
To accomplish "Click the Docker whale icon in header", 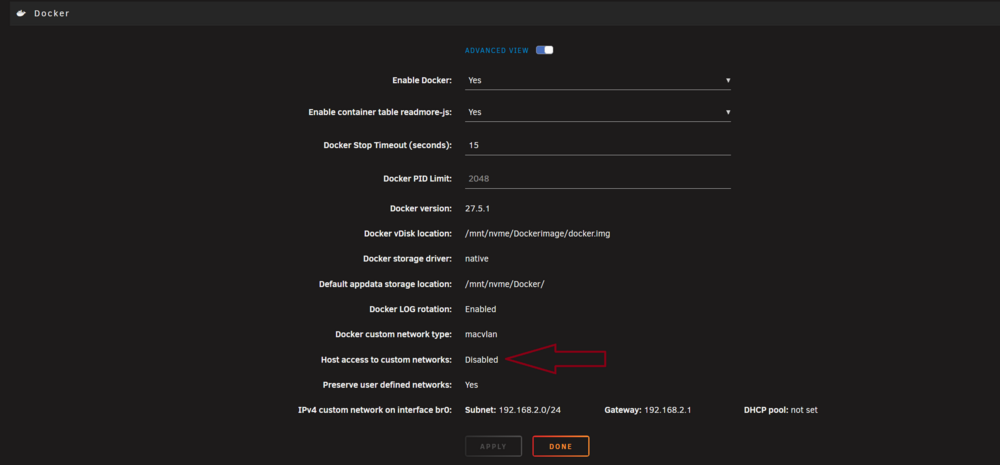I will pyautogui.click(x=21, y=13).
